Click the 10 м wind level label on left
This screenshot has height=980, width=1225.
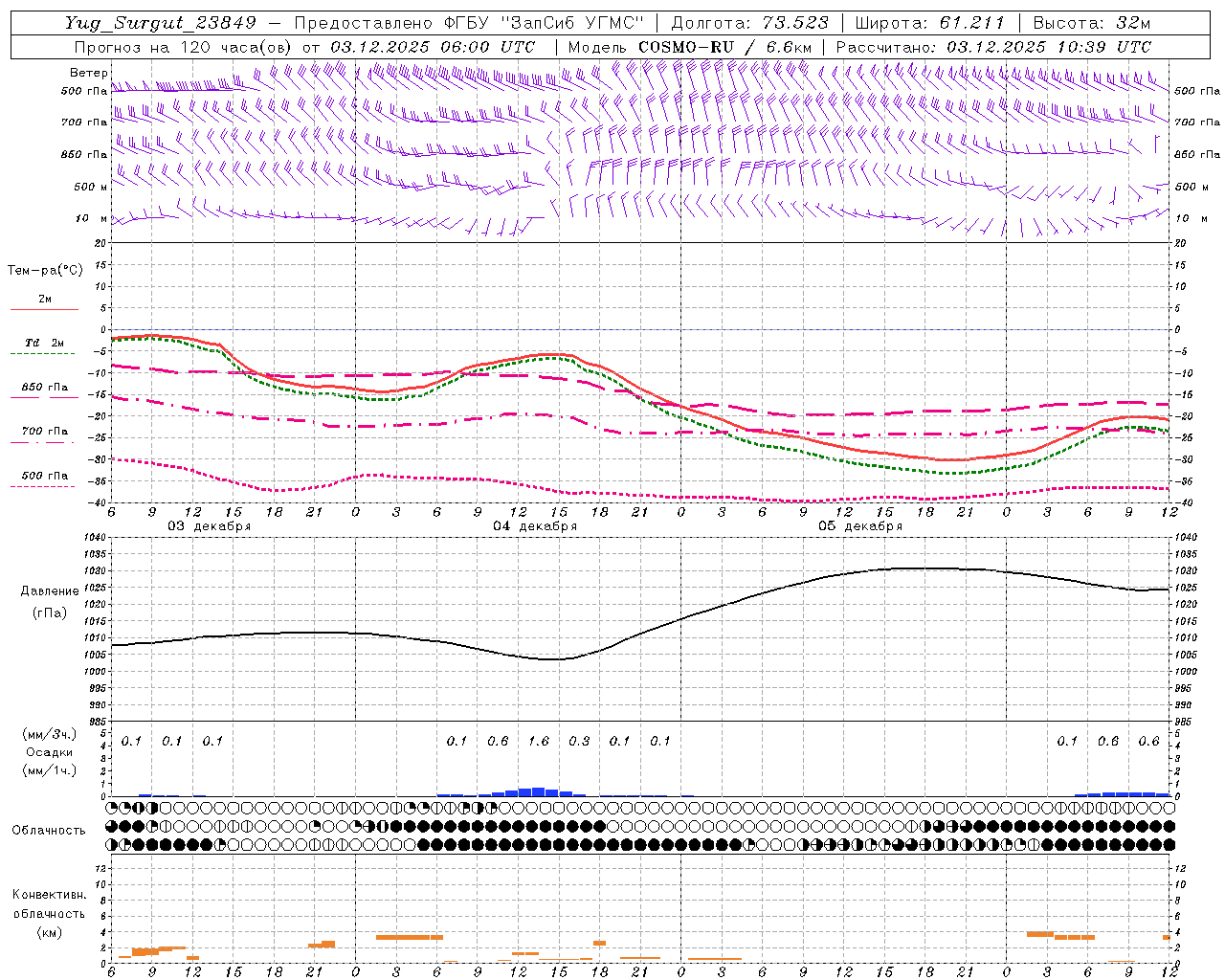[91, 218]
